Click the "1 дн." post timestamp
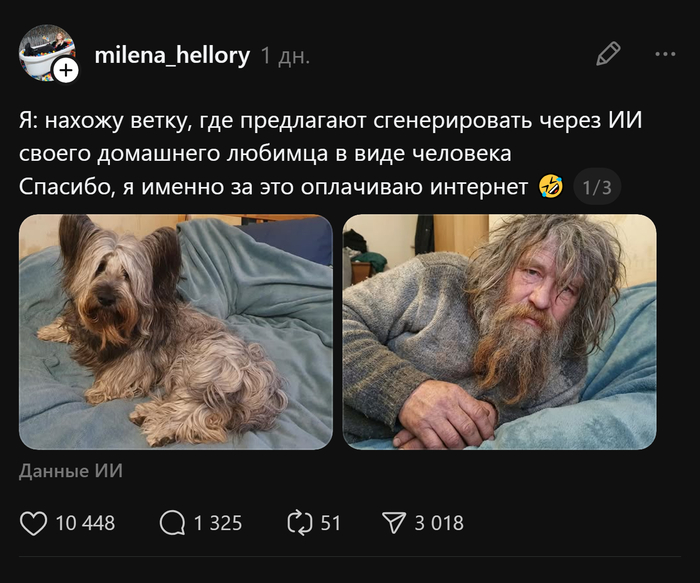The image size is (700, 583). coord(285,56)
